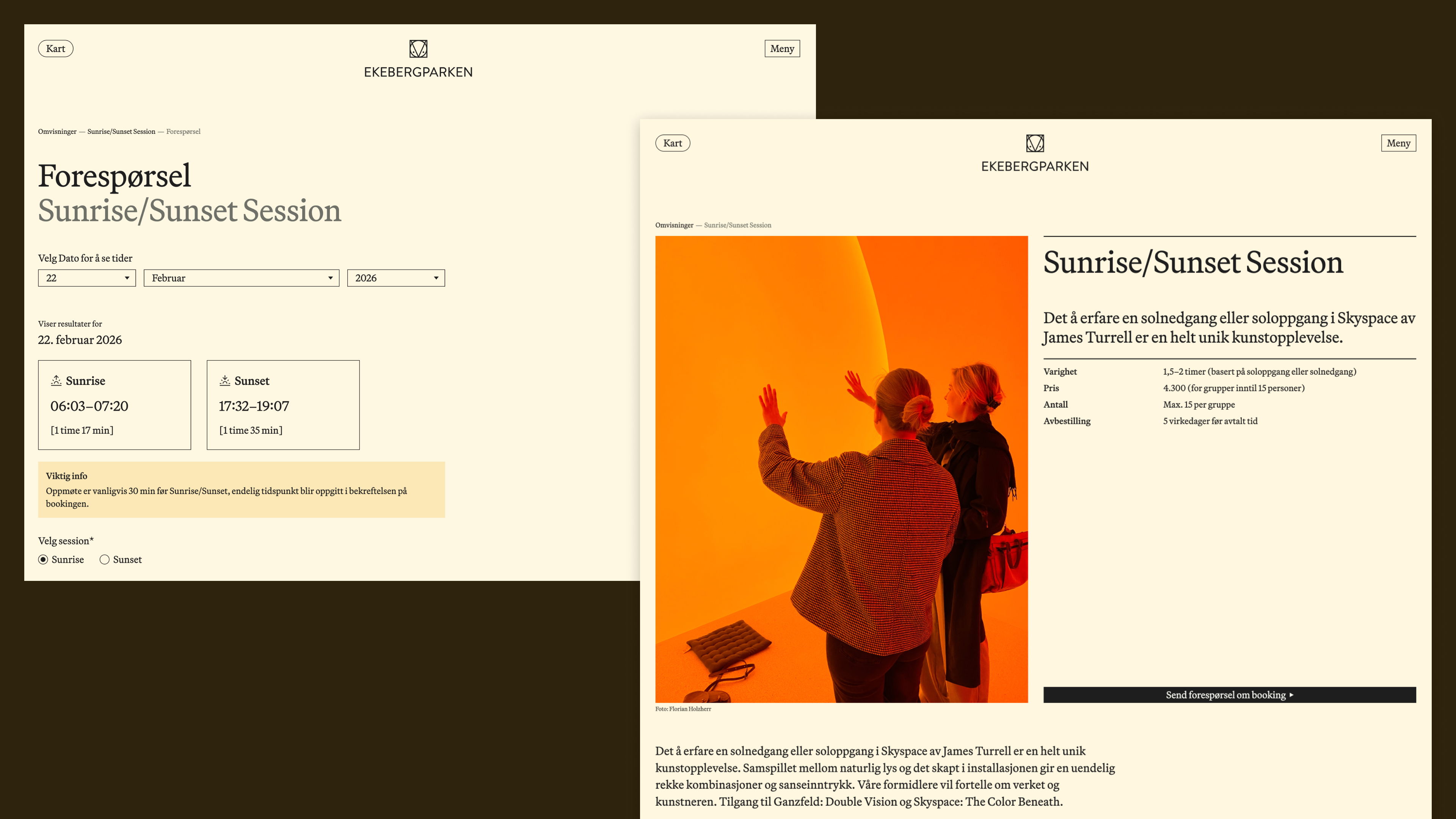This screenshot has height=819, width=1456.
Task: Open Meny on the Session page
Action: click(1398, 143)
